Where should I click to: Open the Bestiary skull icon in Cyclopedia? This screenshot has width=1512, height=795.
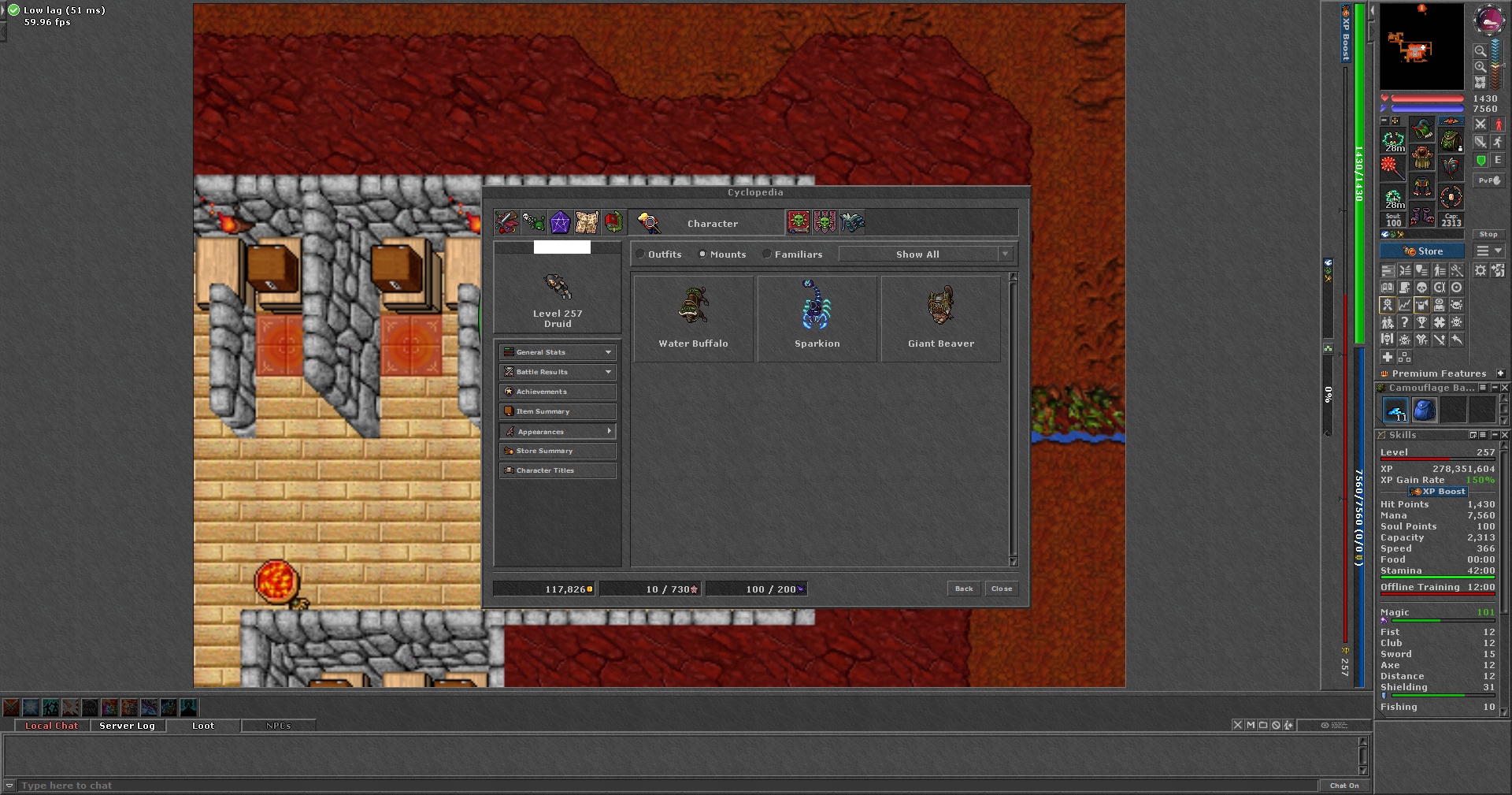tap(533, 223)
